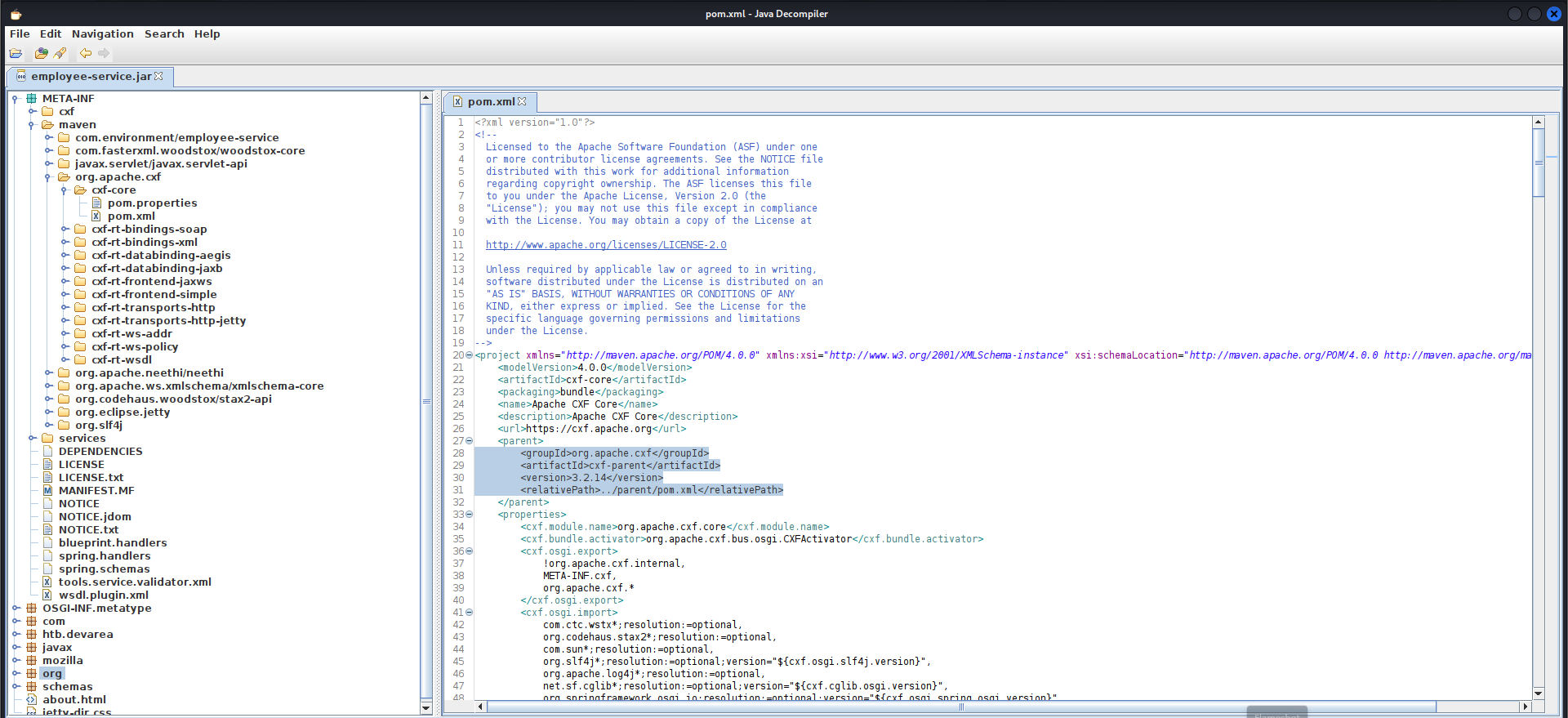Close the pom.xml editor tab
Image resolution: width=1568 pixels, height=718 pixels.
click(x=522, y=101)
